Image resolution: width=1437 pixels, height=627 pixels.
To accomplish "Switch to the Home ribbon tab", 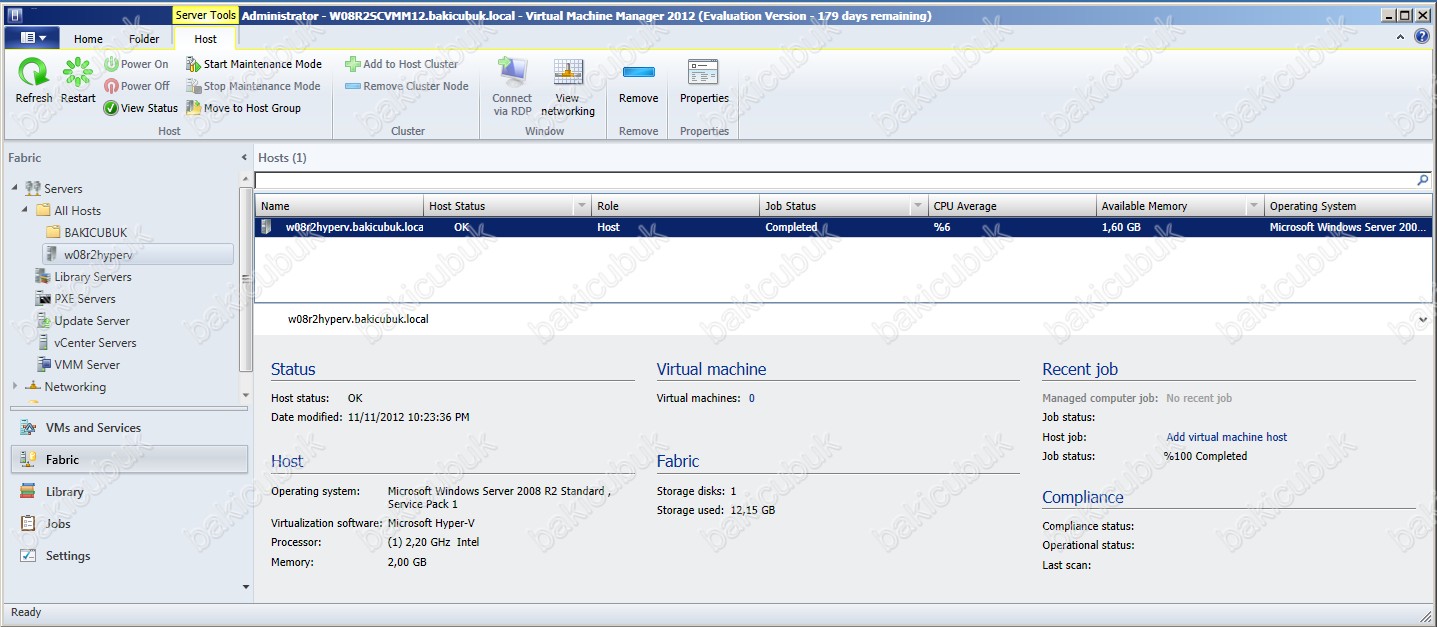I will coord(88,39).
